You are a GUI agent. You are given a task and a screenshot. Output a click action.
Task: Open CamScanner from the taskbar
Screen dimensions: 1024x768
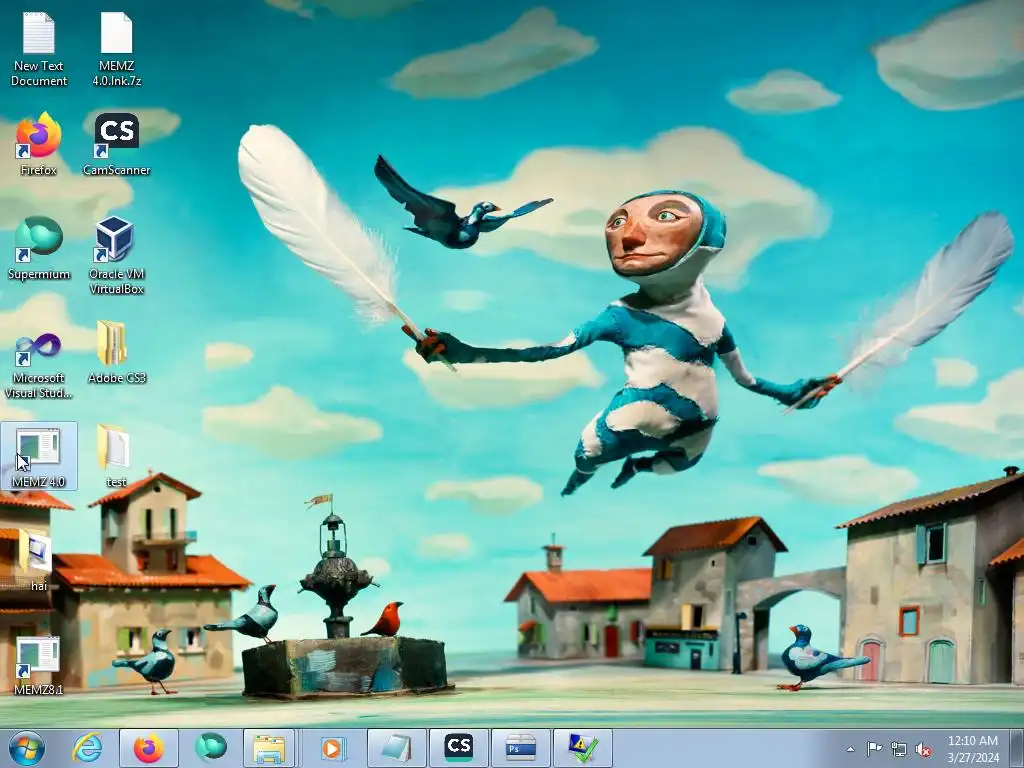point(458,748)
